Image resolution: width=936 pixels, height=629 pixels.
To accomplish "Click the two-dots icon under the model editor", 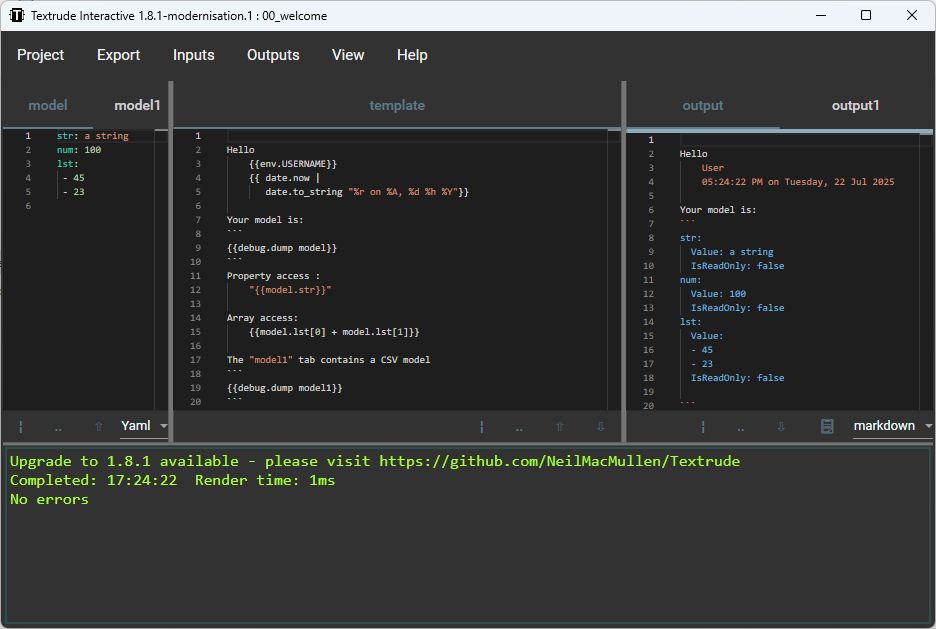I will [58, 428].
